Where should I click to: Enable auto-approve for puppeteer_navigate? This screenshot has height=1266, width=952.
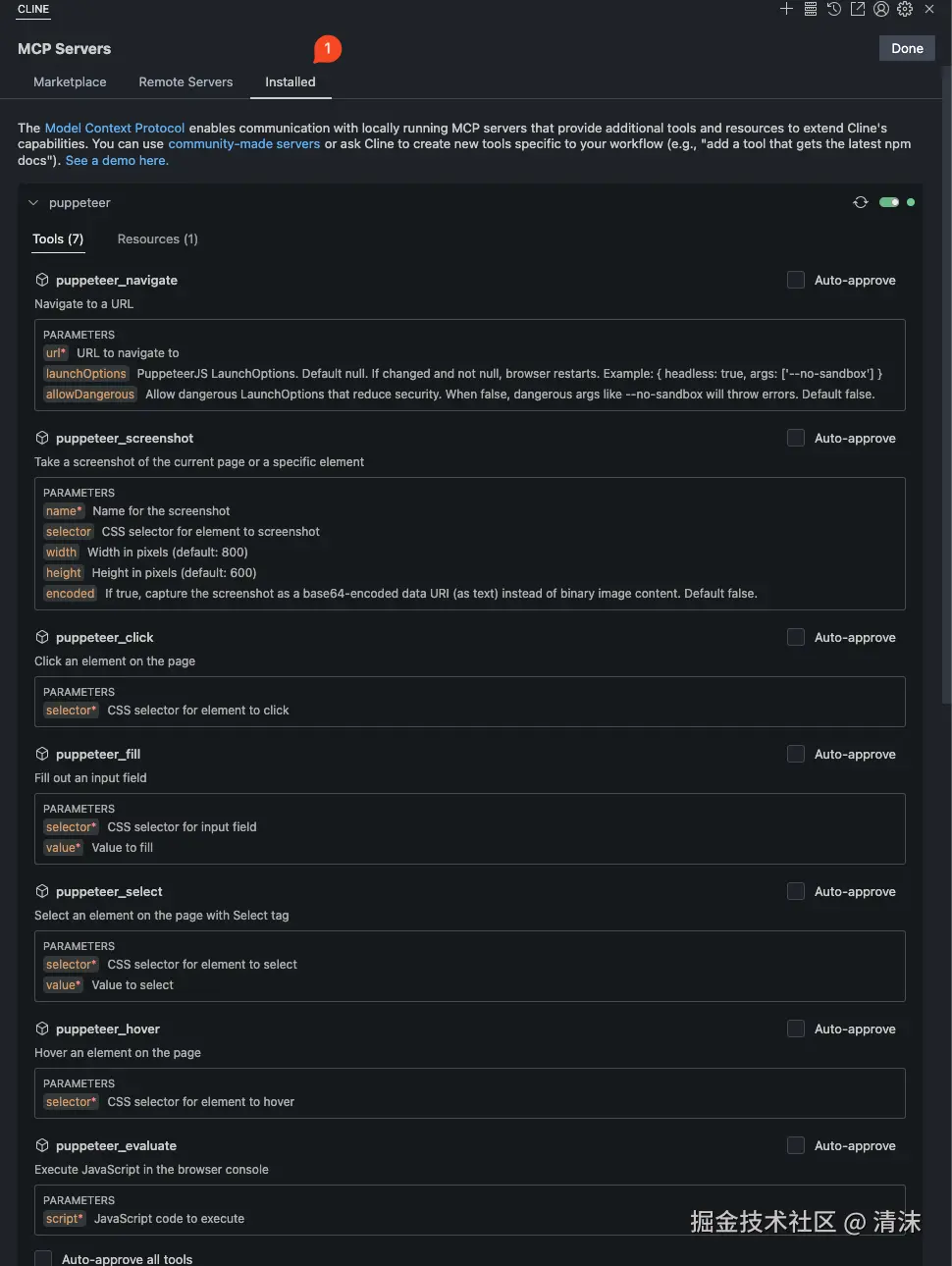[796, 280]
